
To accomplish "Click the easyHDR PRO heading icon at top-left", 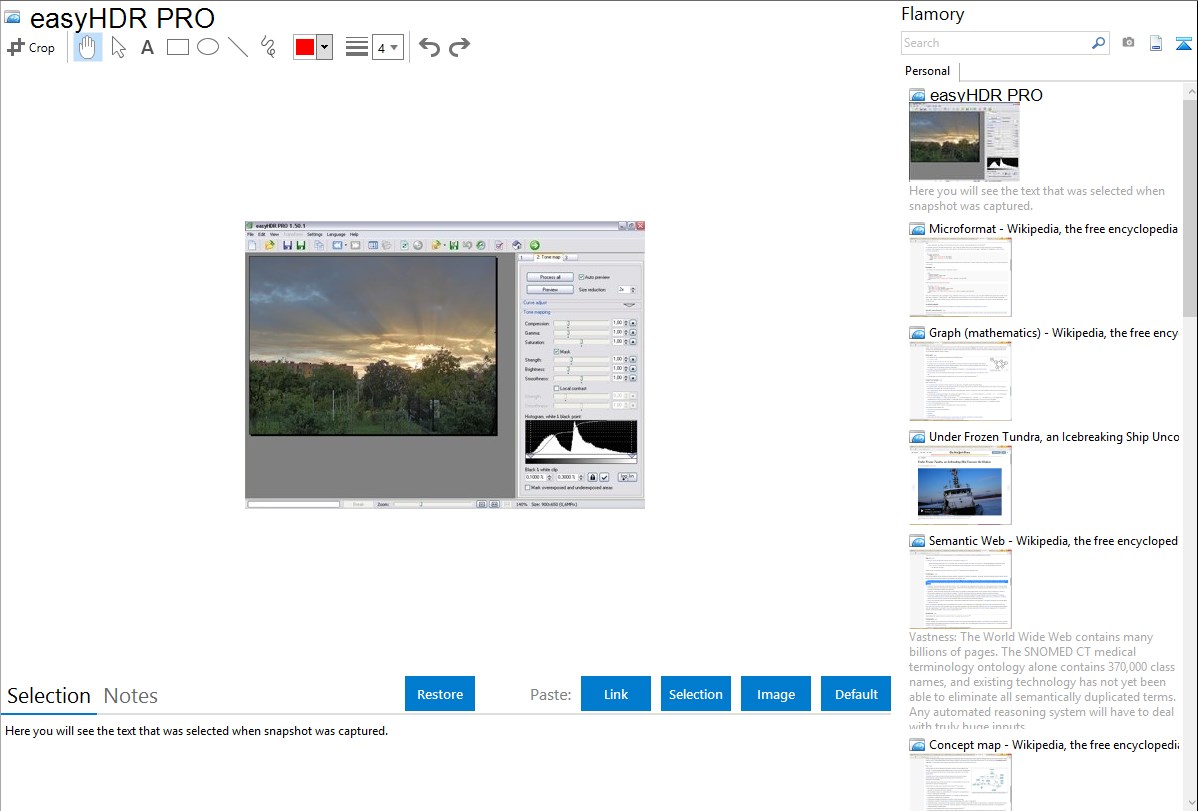I will pos(12,17).
